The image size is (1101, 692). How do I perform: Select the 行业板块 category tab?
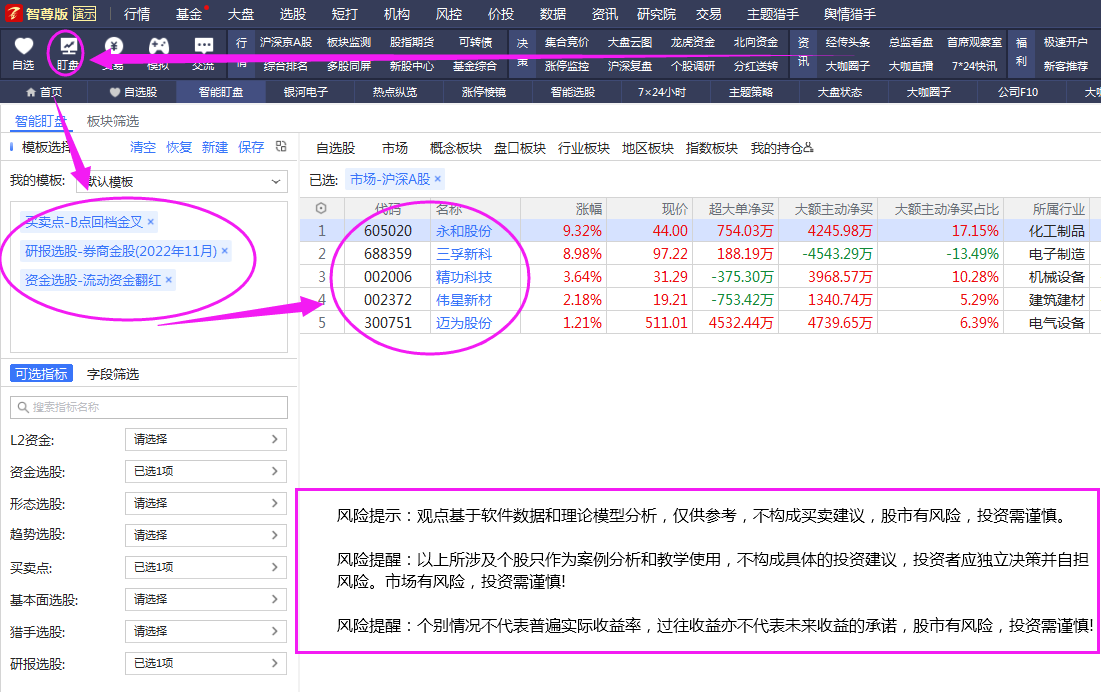584,148
